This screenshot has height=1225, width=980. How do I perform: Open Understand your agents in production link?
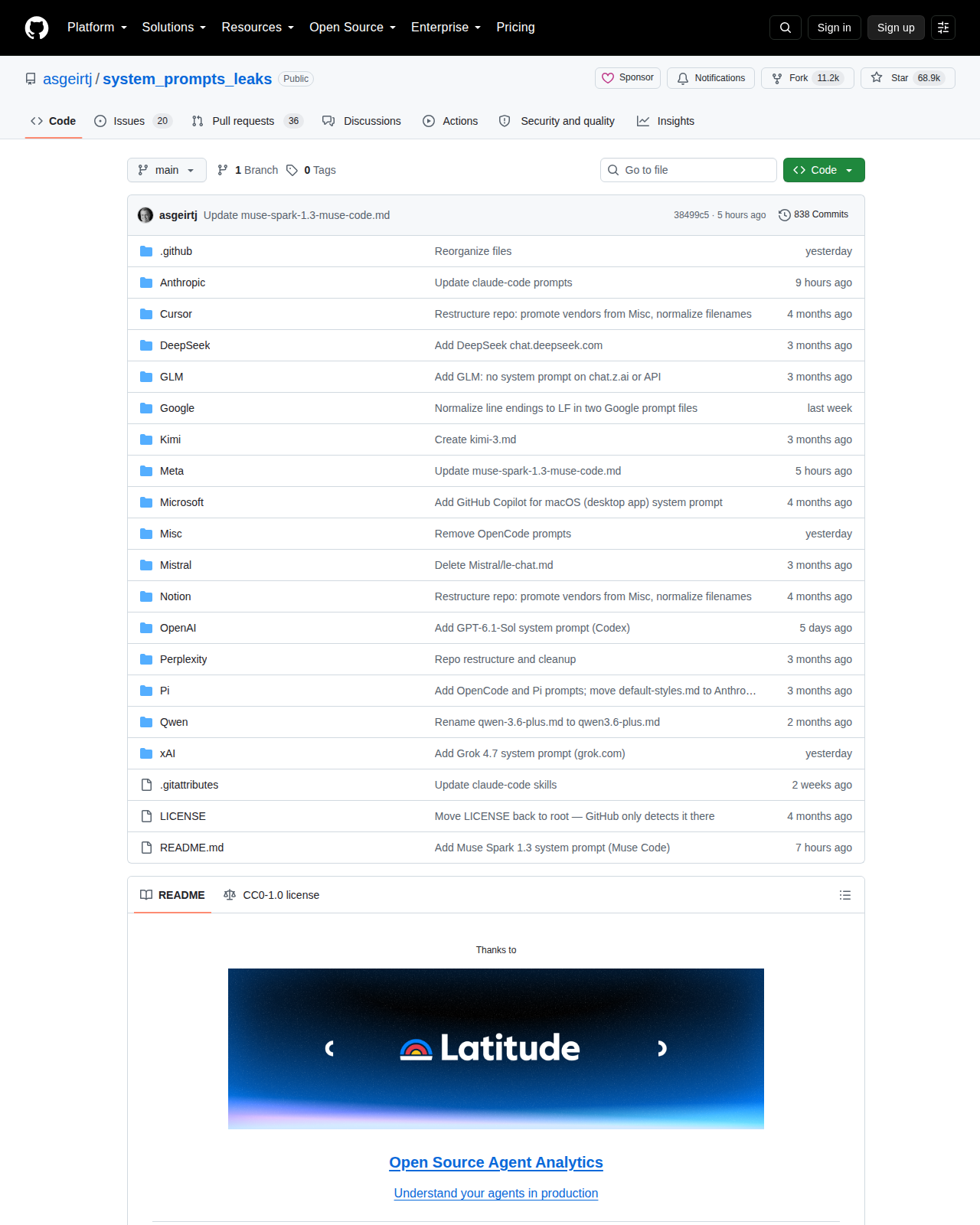tap(496, 1193)
